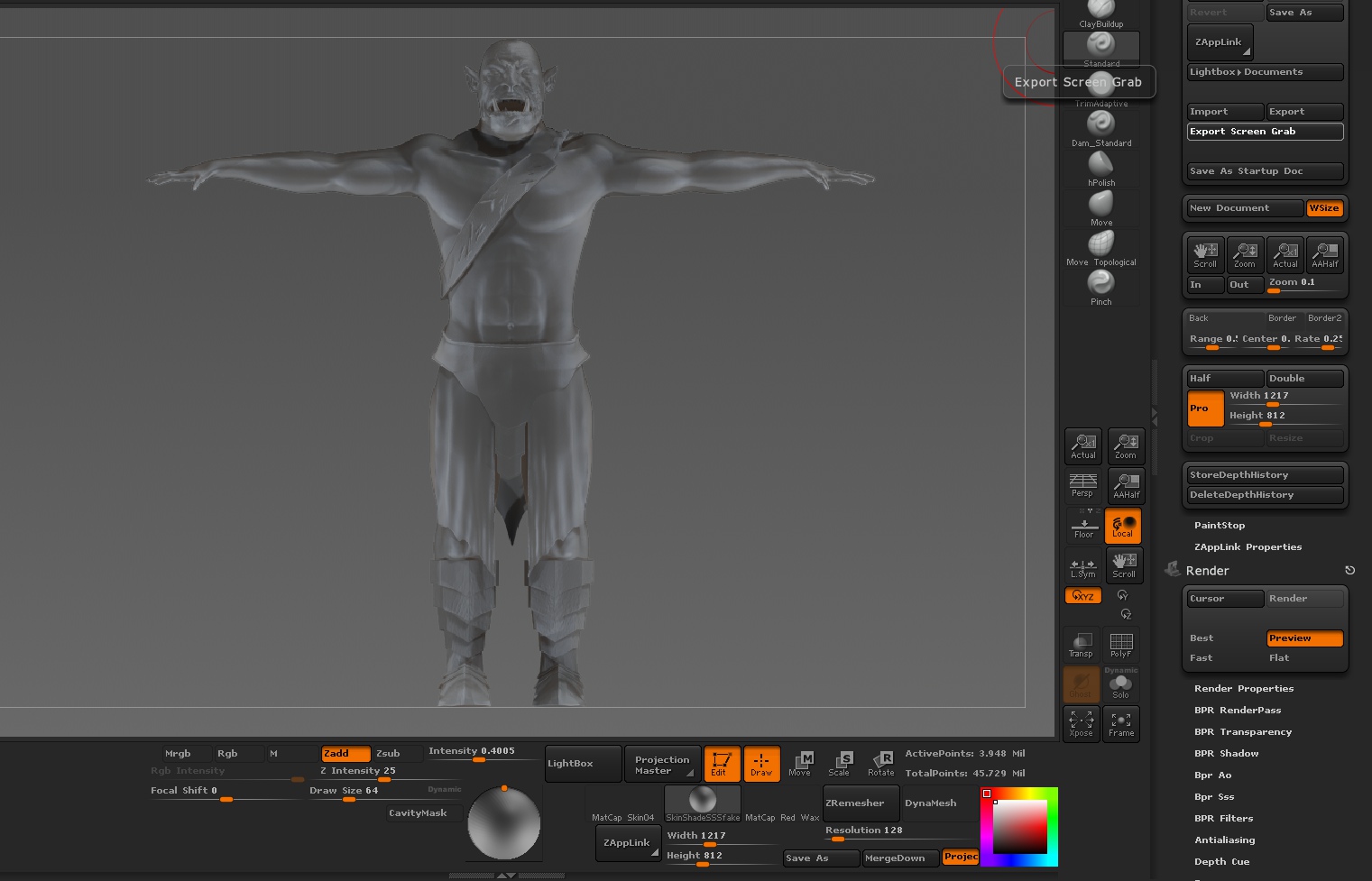Select the Scale tool in bottom shelf
Viewport: 1372px width, 881px height.
[840, 763]
